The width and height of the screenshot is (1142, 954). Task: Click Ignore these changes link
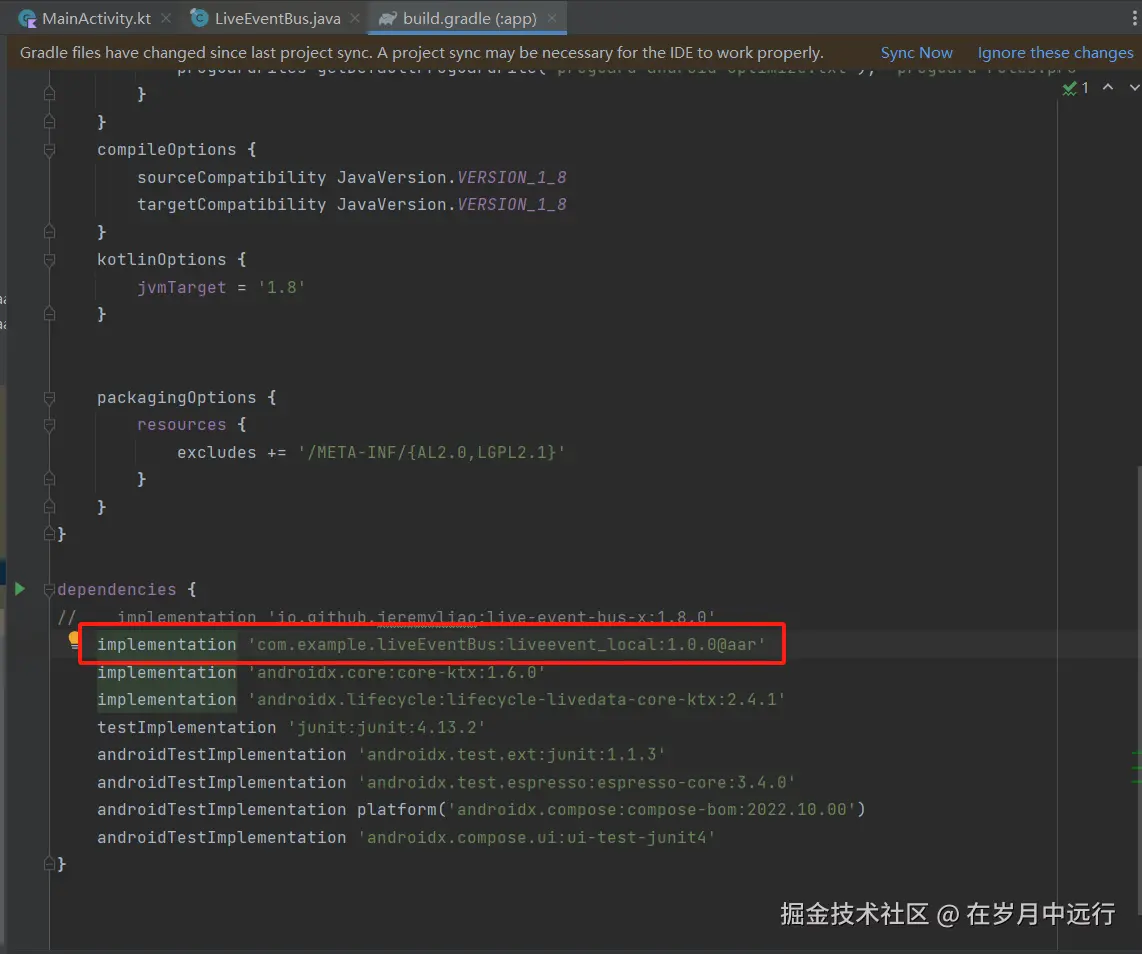pos(1055,52)
